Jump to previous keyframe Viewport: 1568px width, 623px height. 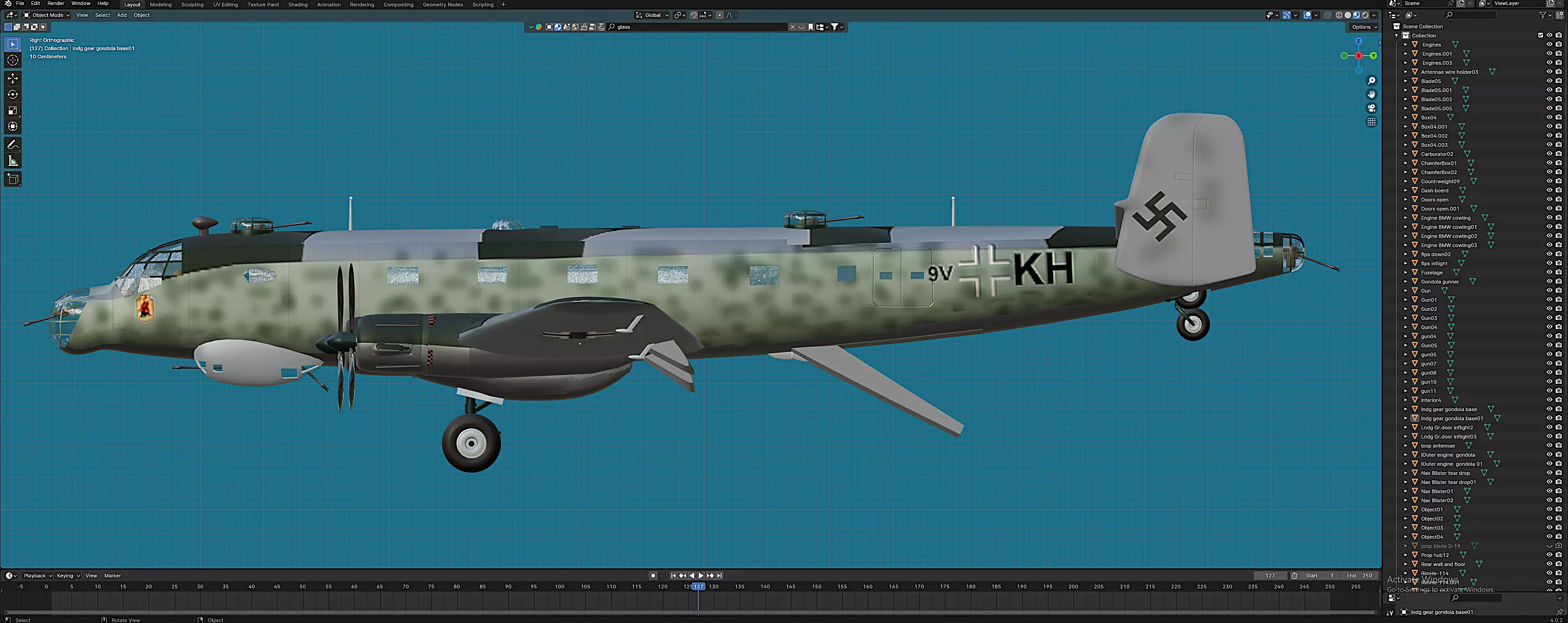(682, 576)
